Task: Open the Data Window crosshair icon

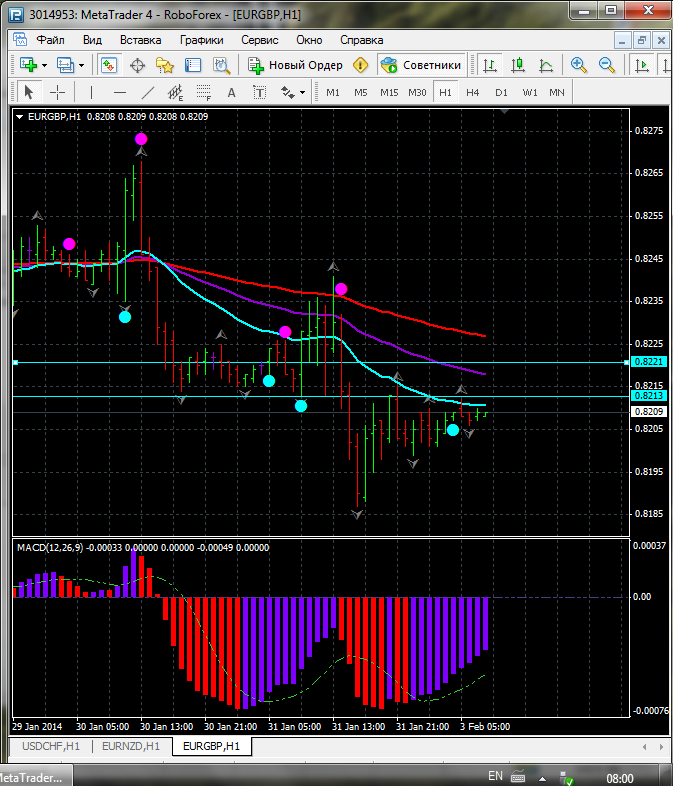Action: pyautogui.click(x=137, y=65)
